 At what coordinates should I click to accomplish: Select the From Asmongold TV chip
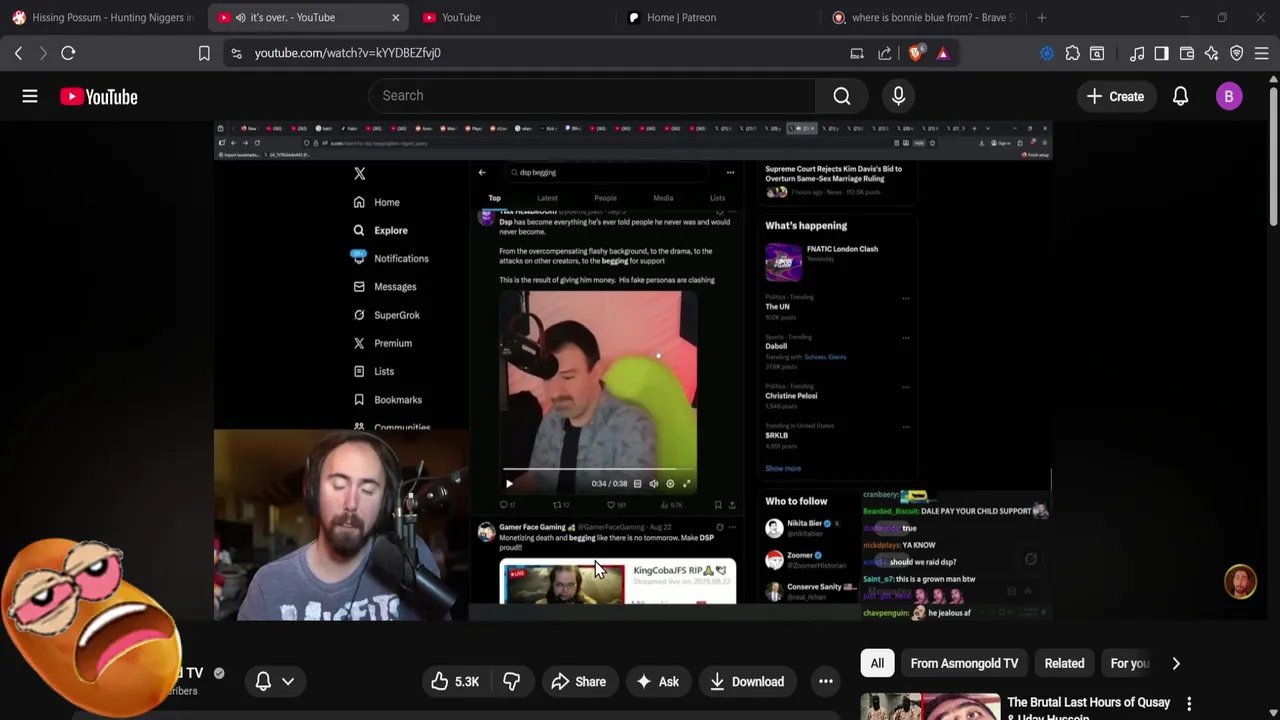[964, 663]
